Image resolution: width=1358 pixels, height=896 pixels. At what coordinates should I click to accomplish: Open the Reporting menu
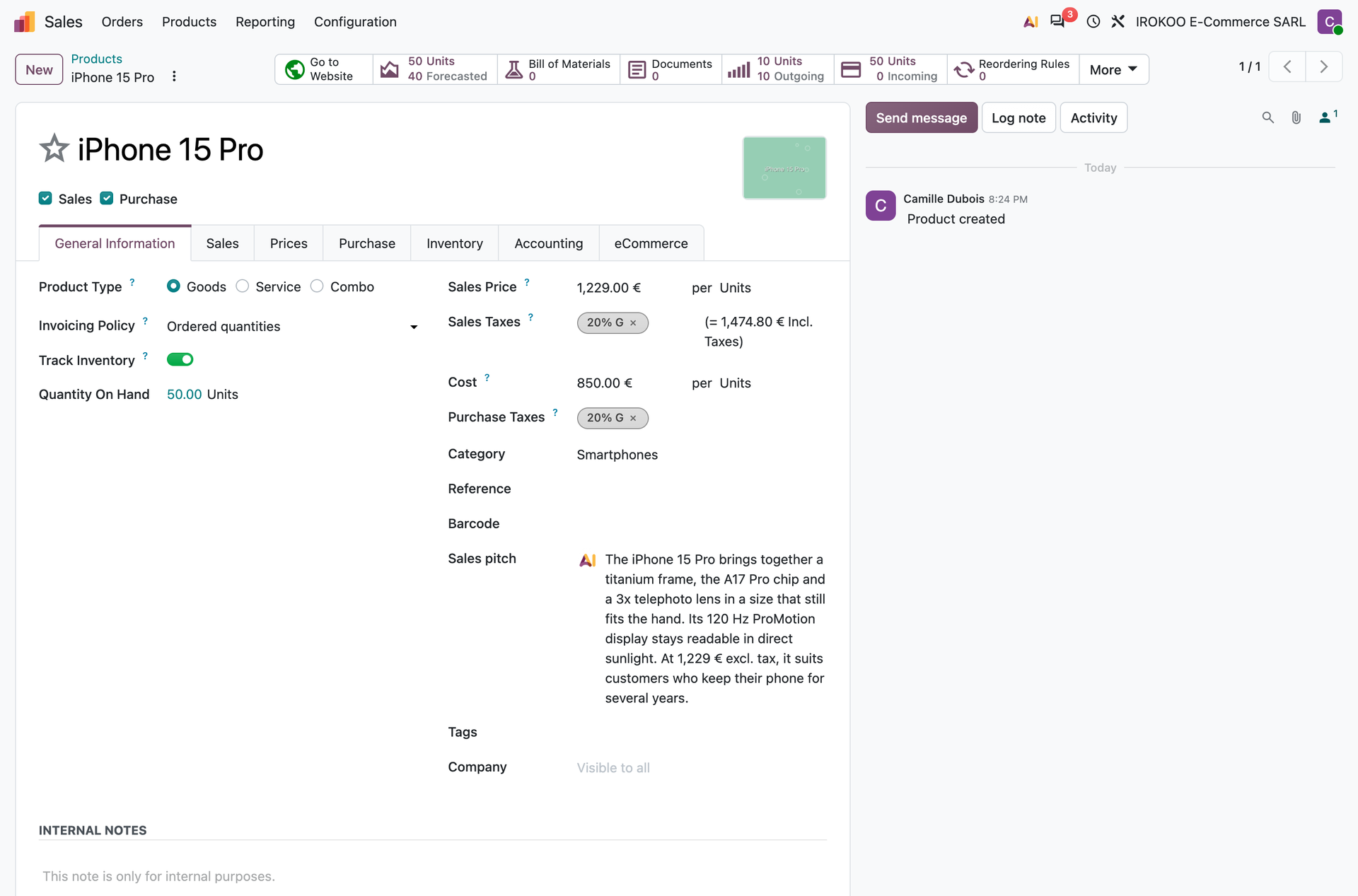265,22
